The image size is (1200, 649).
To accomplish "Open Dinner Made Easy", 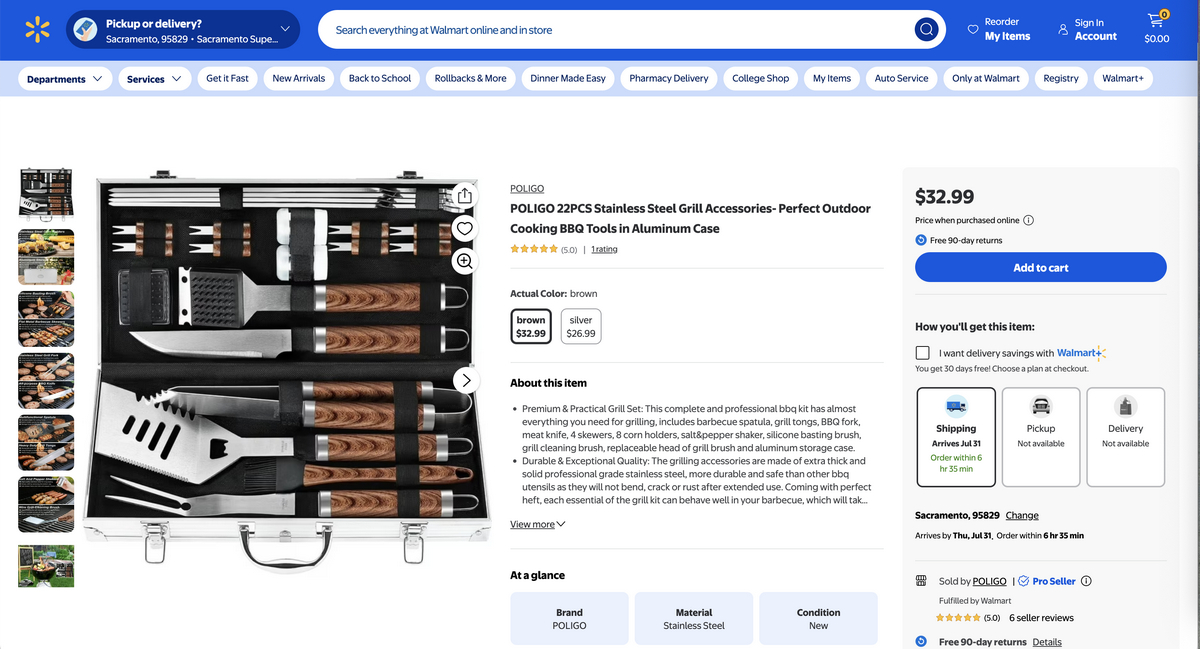I will click(x=568, y=78).
